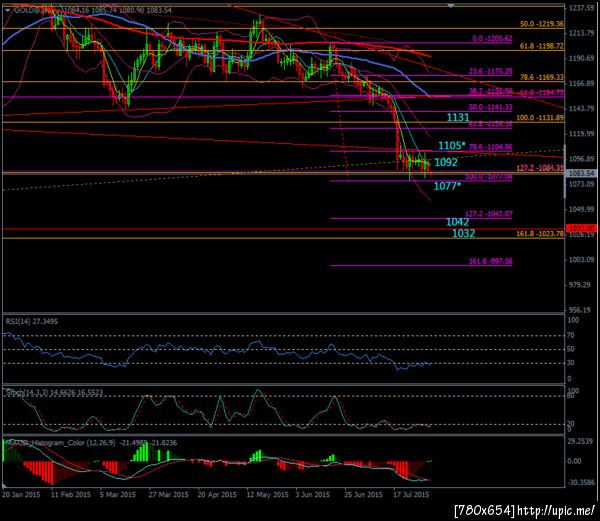Click the 12 May 2015 date label
The height and width of the screenshot is (521, 600).
point(267,494)
